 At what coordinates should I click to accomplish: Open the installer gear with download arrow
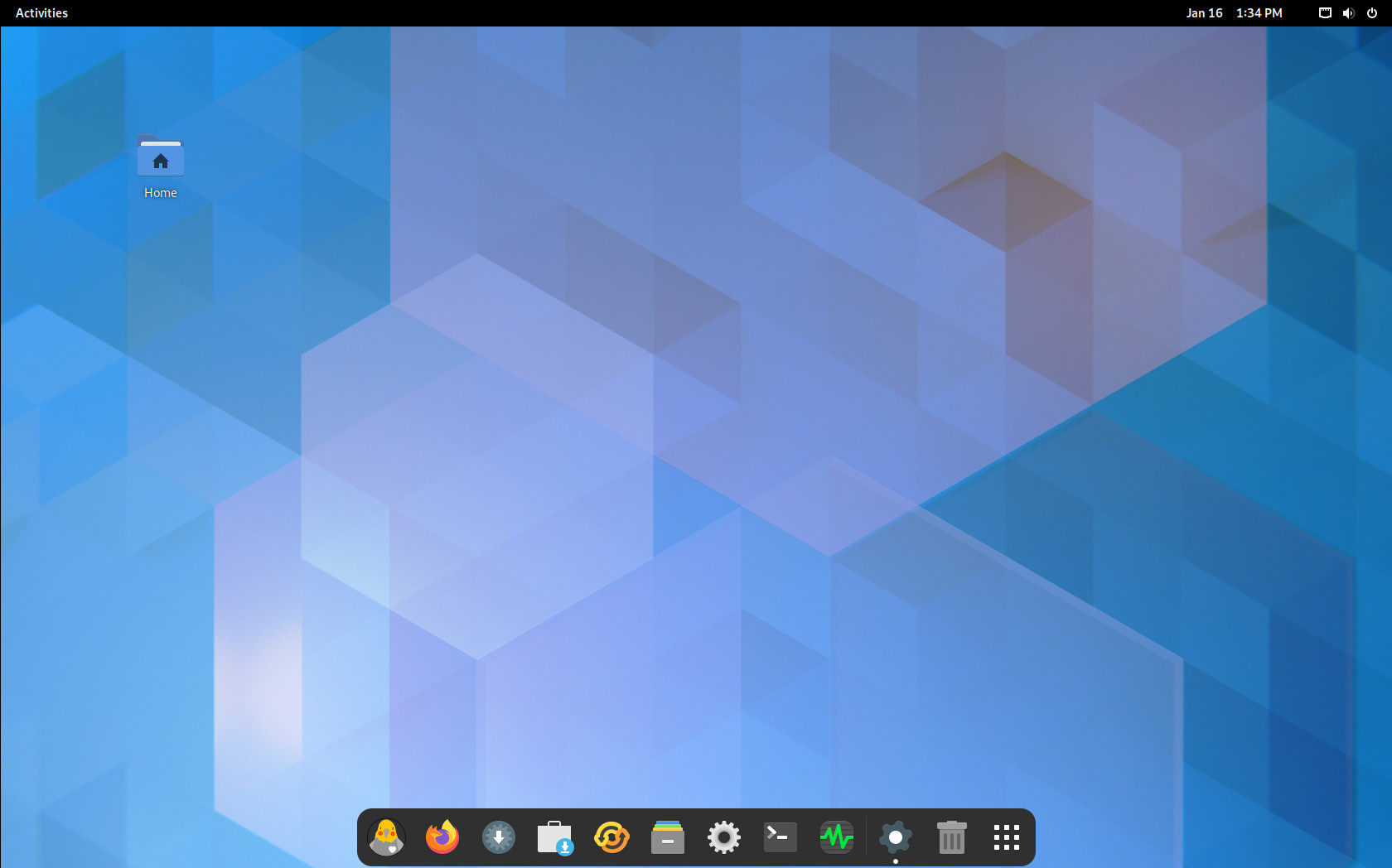click(499, 837)
